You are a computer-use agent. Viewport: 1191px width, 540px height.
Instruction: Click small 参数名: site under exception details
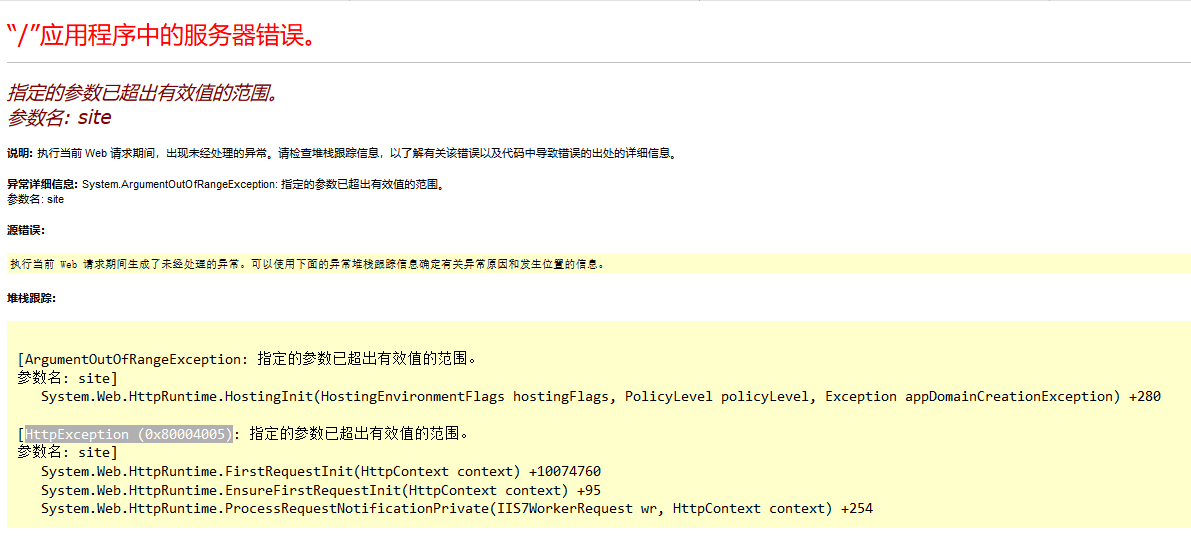pyautogui.click(x=36, y=200)
